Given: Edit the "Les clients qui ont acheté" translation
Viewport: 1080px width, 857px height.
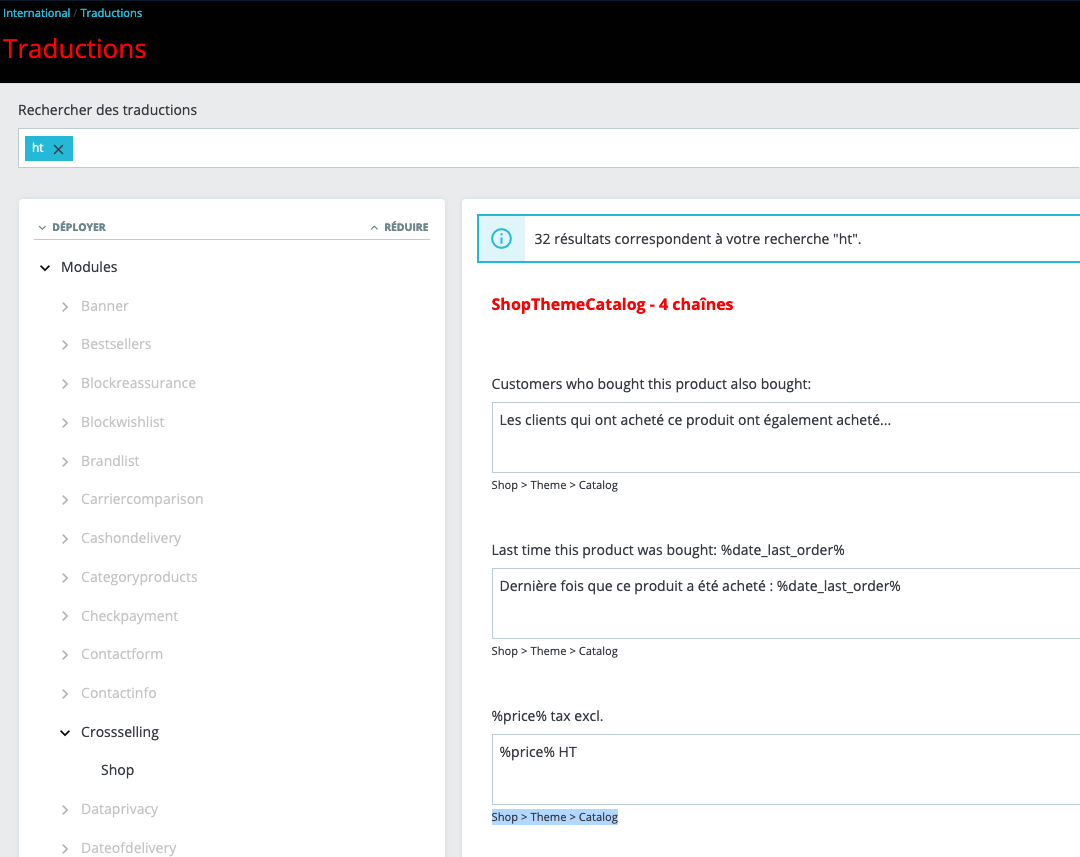Looking at the screenshot, I should (x=786, y=437).
